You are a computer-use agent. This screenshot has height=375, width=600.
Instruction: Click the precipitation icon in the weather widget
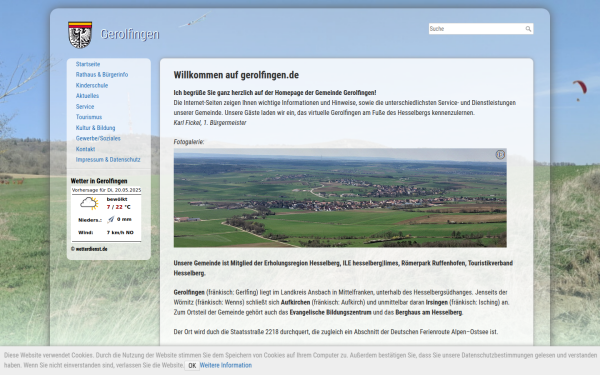[x=111, y=219]
